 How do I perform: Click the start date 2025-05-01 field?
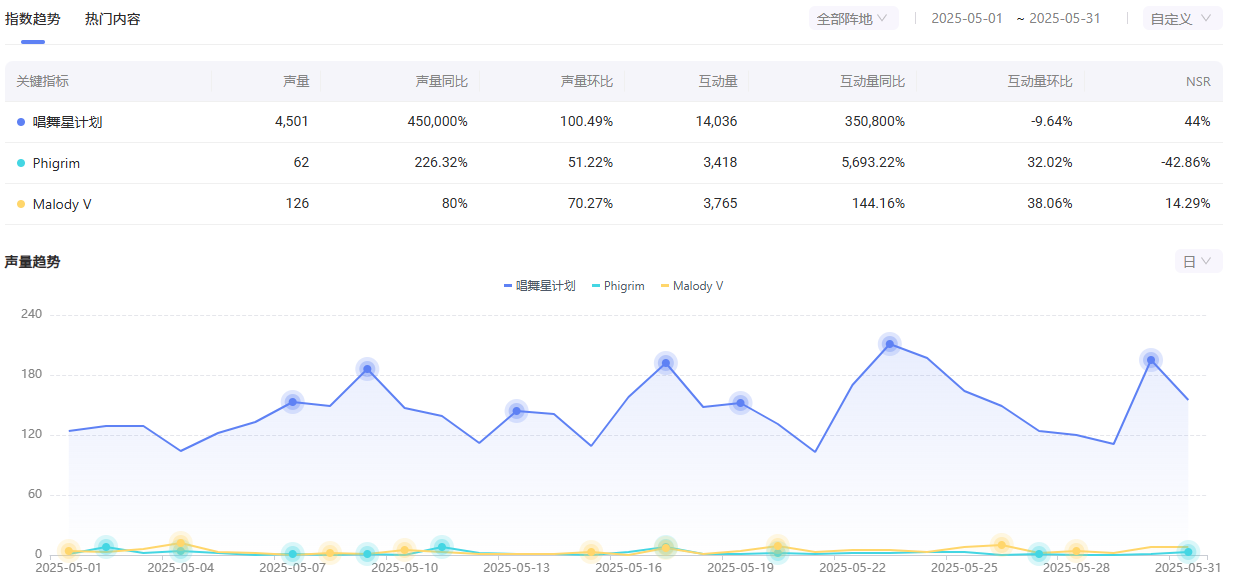(x=966, y=19)
